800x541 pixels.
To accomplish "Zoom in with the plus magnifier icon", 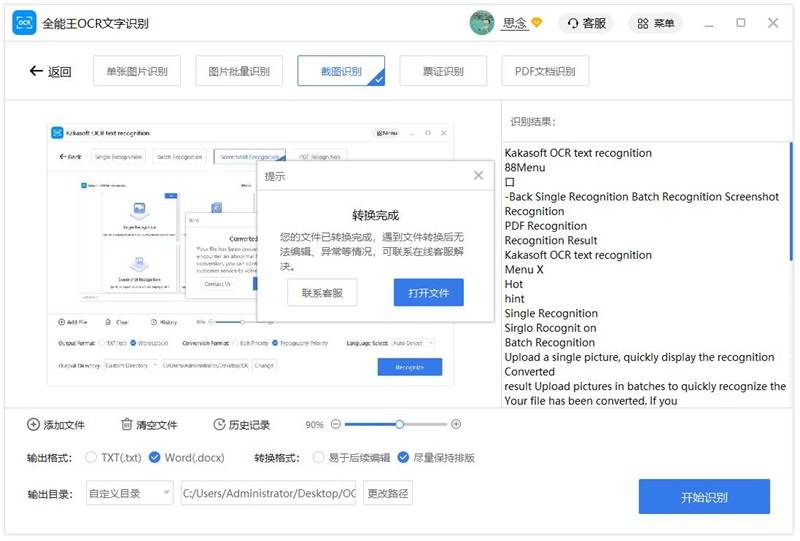I will (456, 424).
